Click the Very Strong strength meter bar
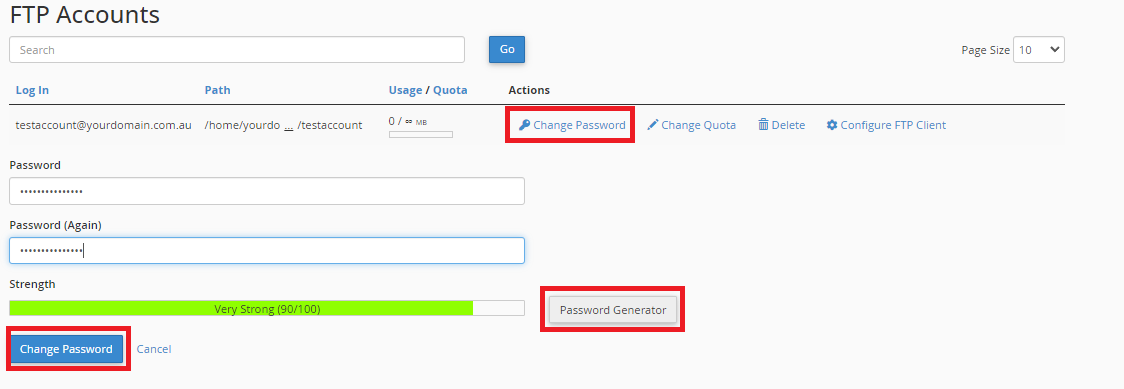Image resolution: width=1124 pixels, height=389 pixels. 267,309
